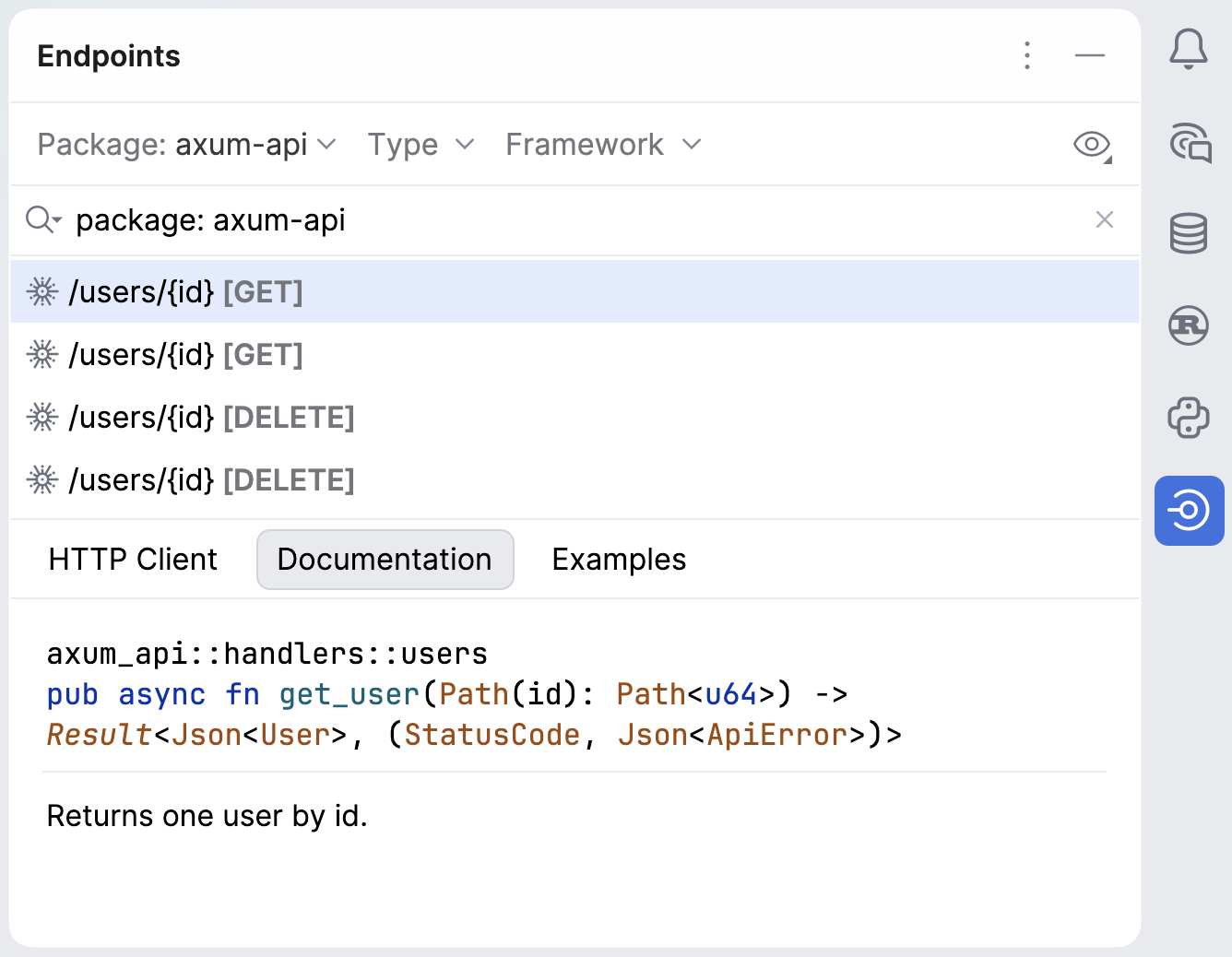Click the axum_api::handlers::users module path

coord(267,654)
